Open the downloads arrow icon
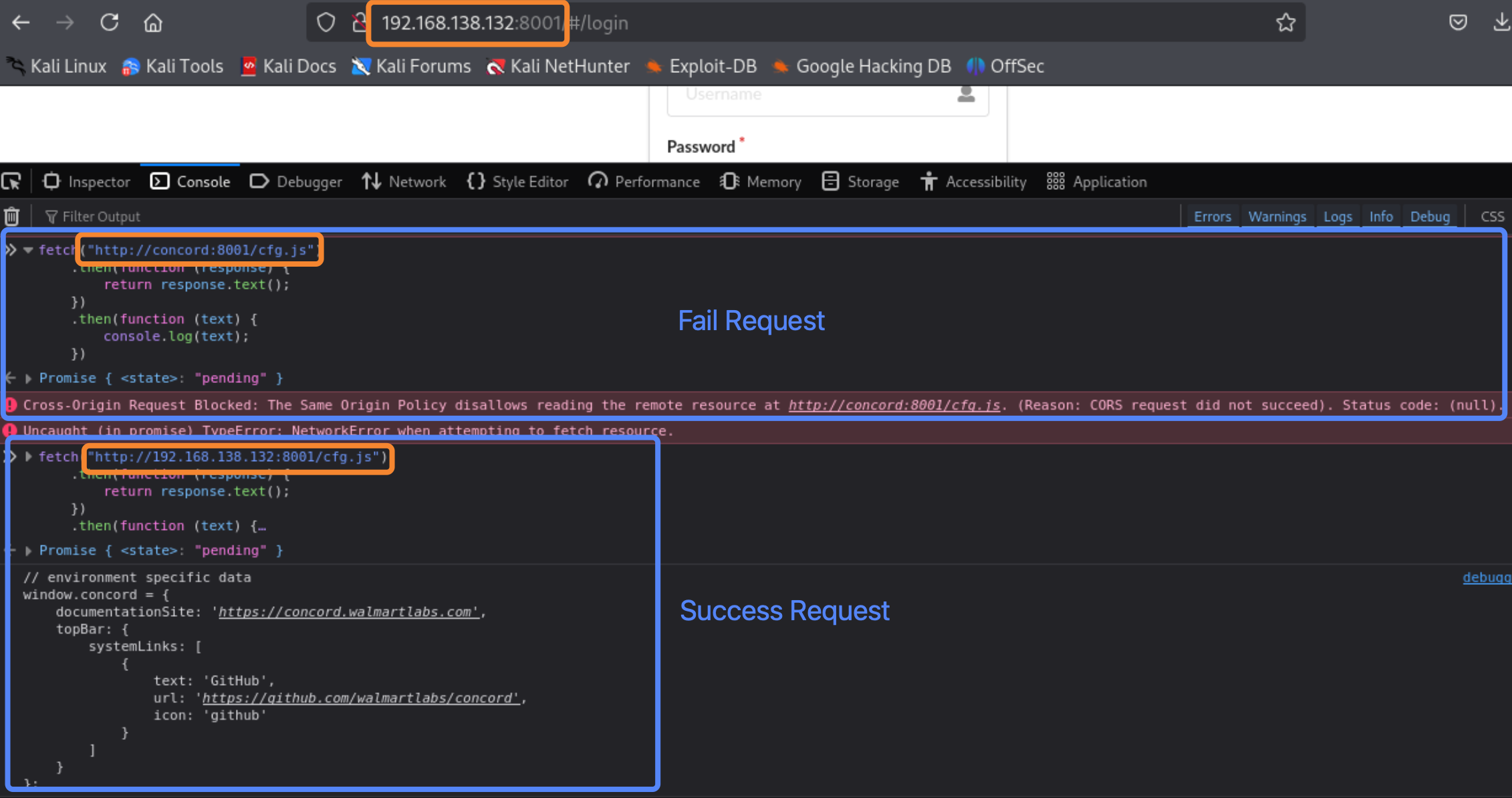Screen dimensions: 1512x798 (1501, 23)
